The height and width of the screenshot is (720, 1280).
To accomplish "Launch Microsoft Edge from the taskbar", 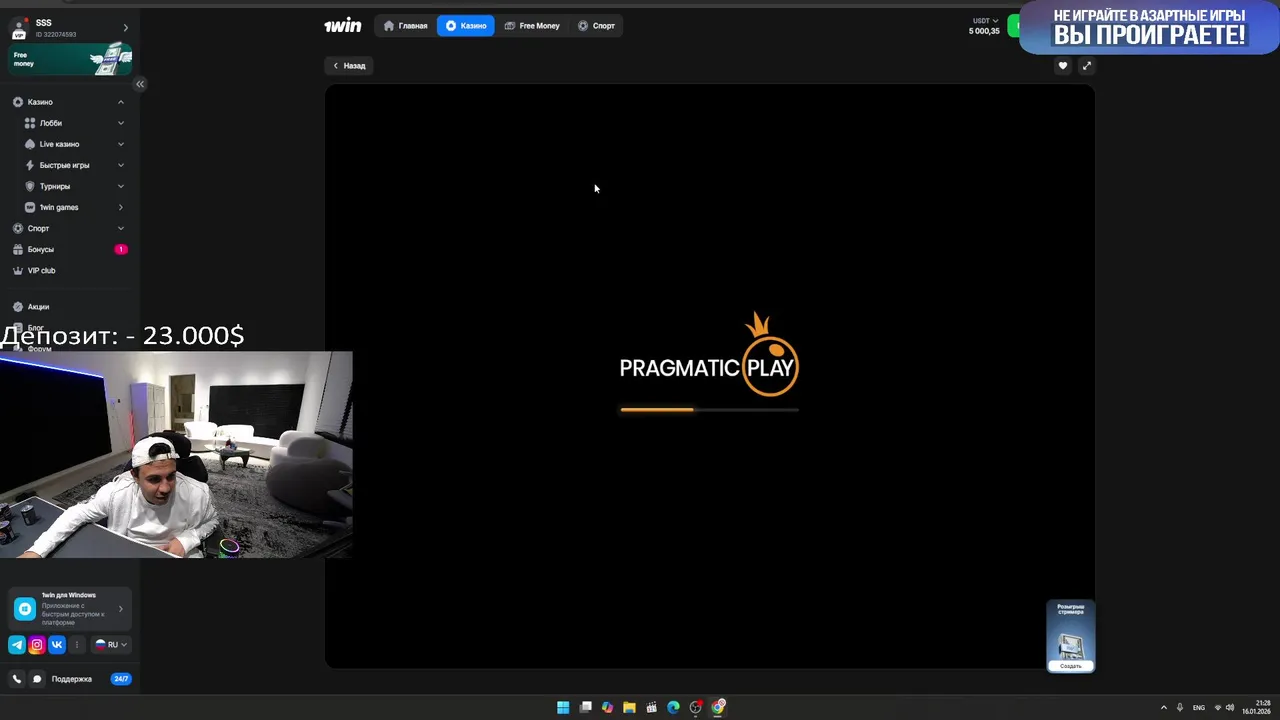I will [x=674, y=708].
